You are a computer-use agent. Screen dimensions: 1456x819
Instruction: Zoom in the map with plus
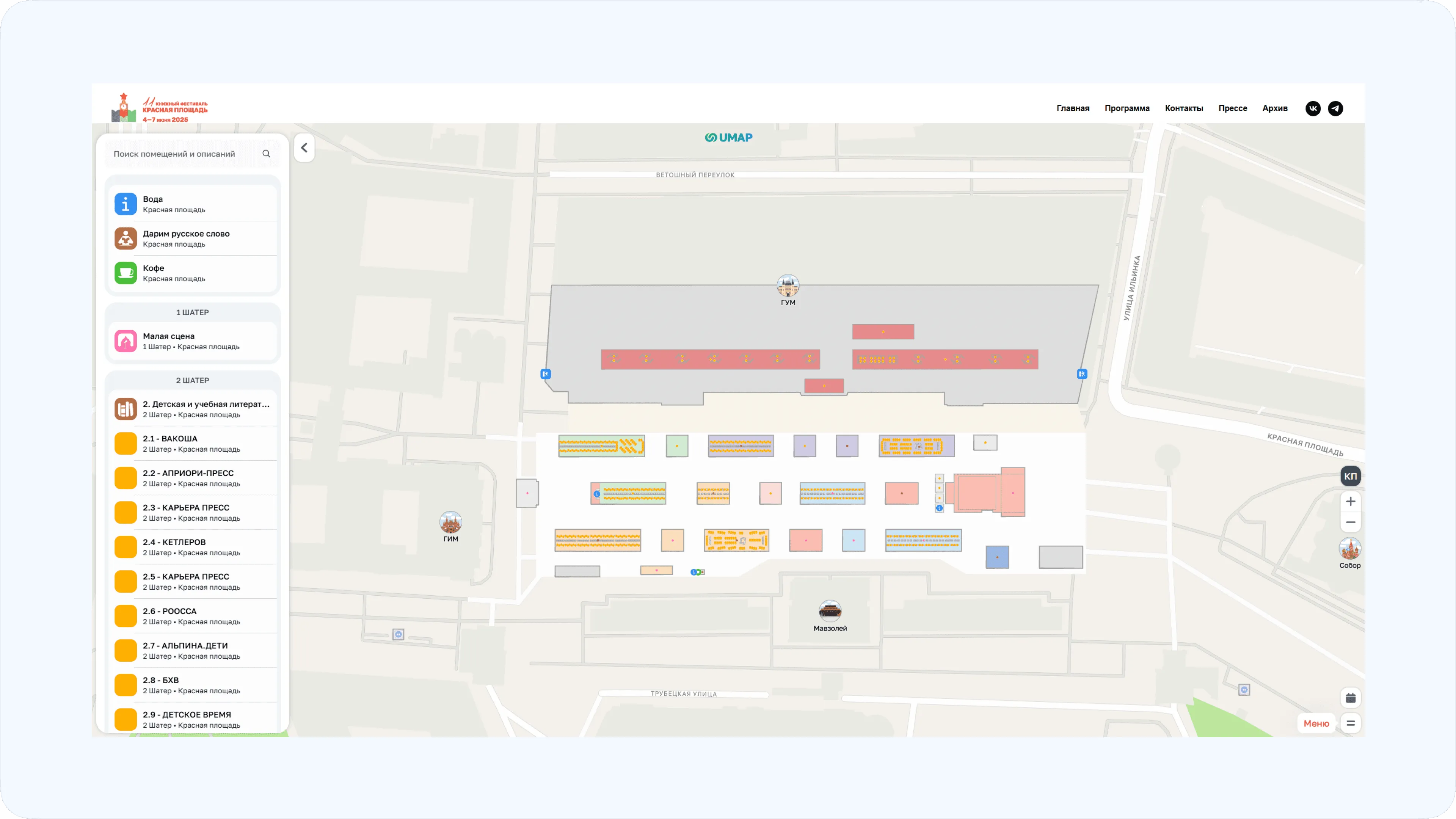[1350, 501]
